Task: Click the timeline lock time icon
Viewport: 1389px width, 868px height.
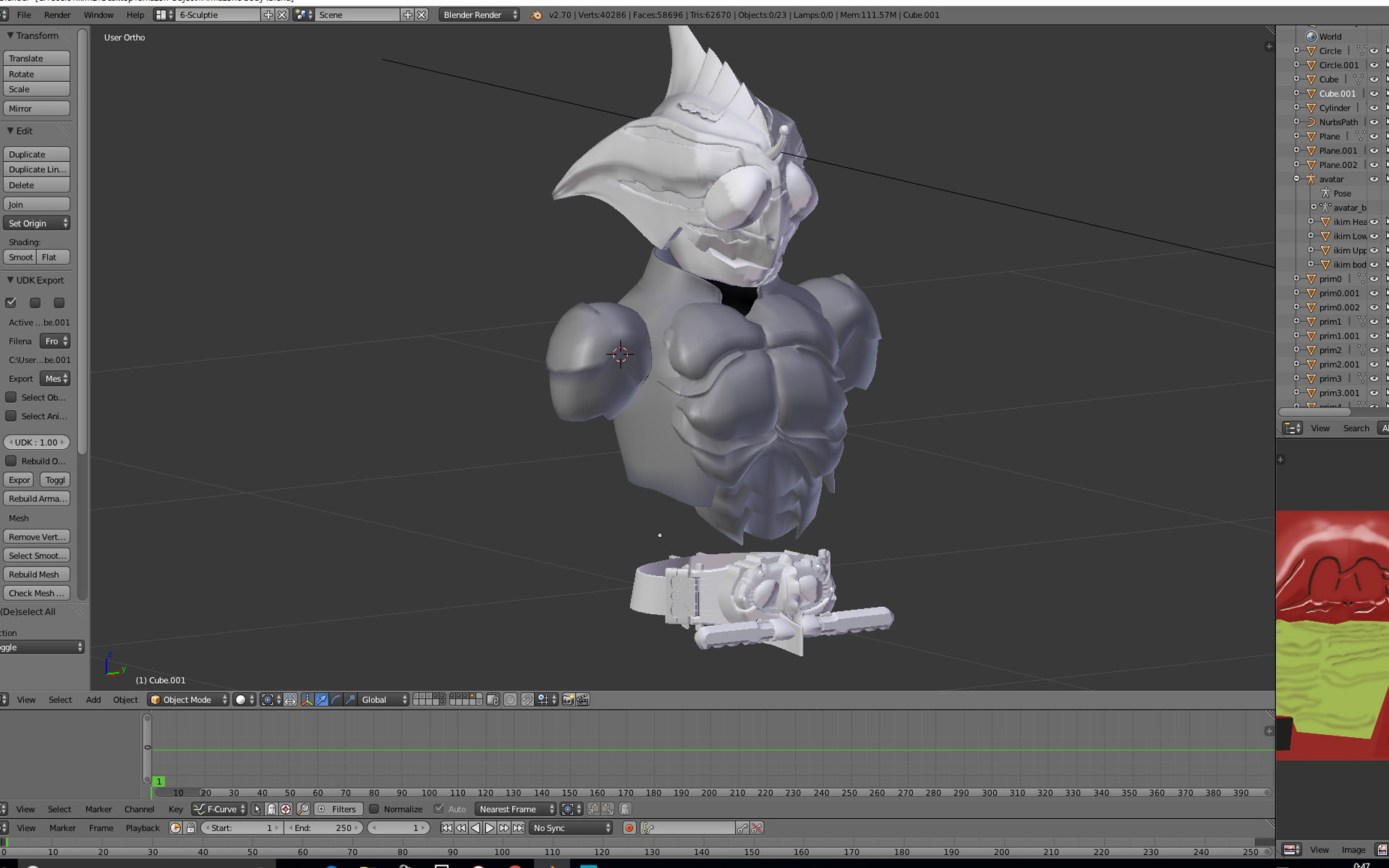Action: point(190,827)
